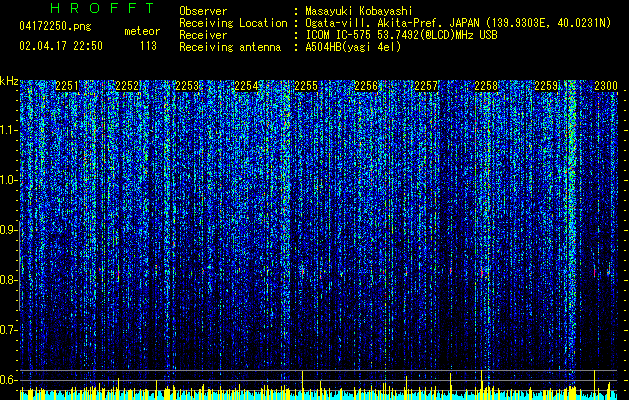Click the 2256 time marker
629x400 pixels.
[x=366, y=86]
